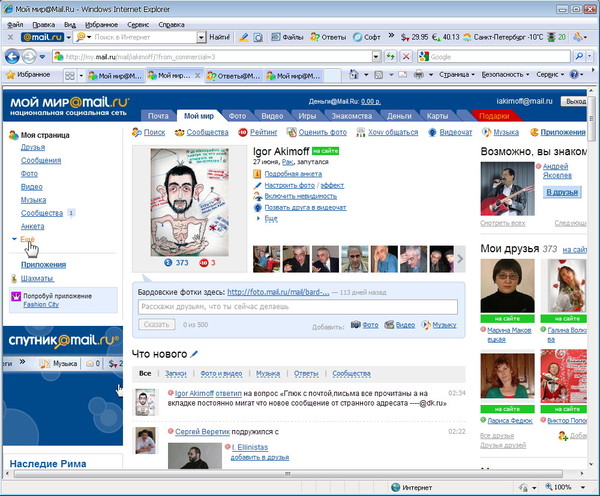Click the Сказать button

click(157, 325)
